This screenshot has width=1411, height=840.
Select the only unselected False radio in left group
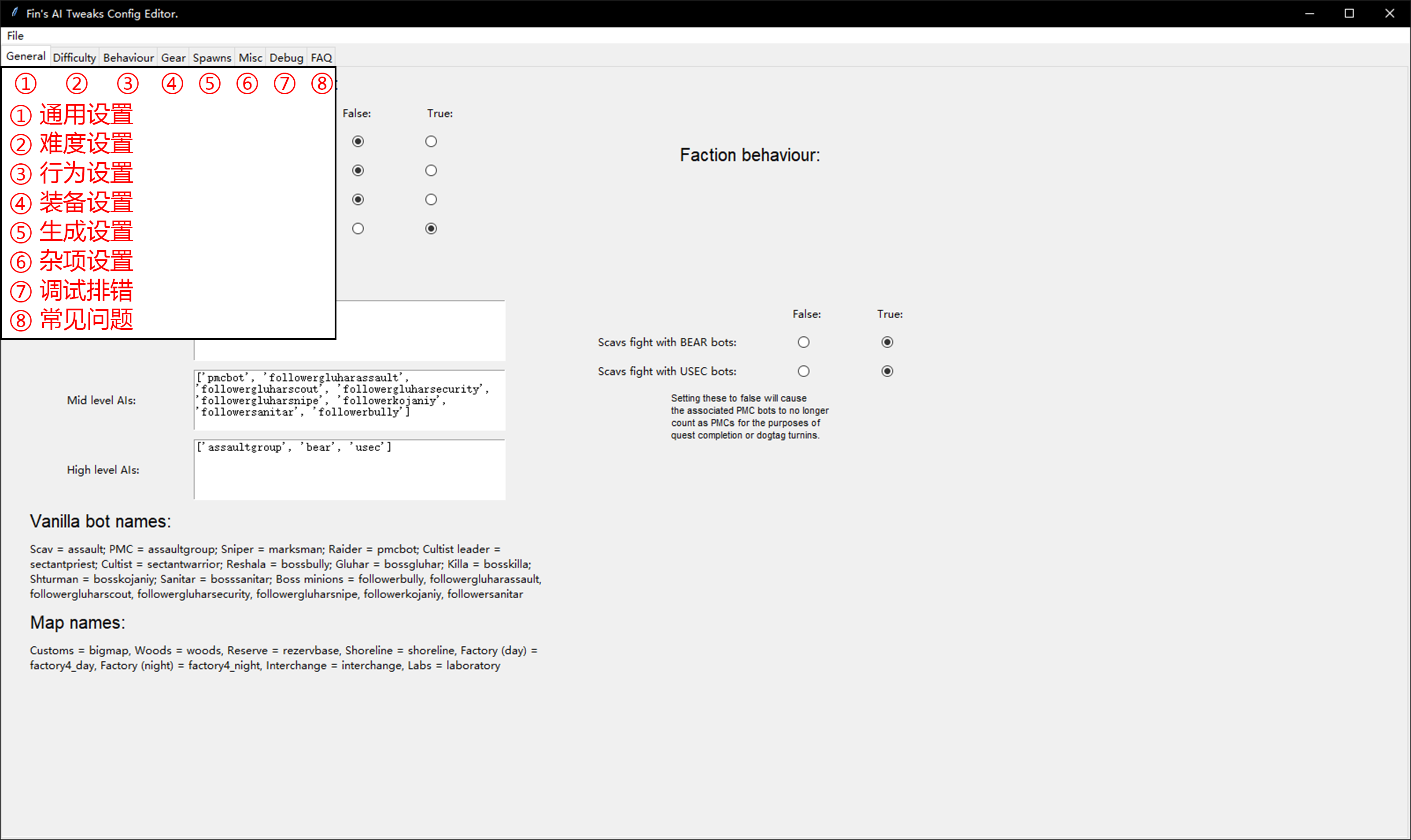point(358,228)
